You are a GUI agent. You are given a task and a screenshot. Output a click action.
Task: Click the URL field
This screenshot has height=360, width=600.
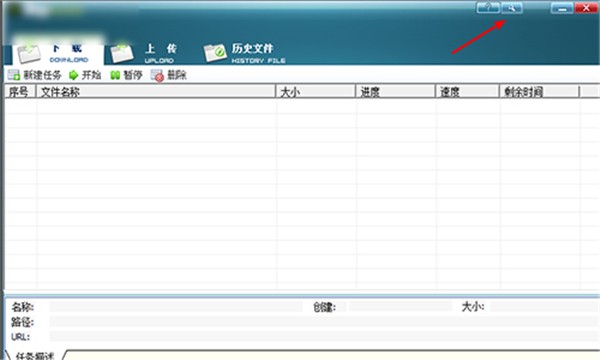323,337
